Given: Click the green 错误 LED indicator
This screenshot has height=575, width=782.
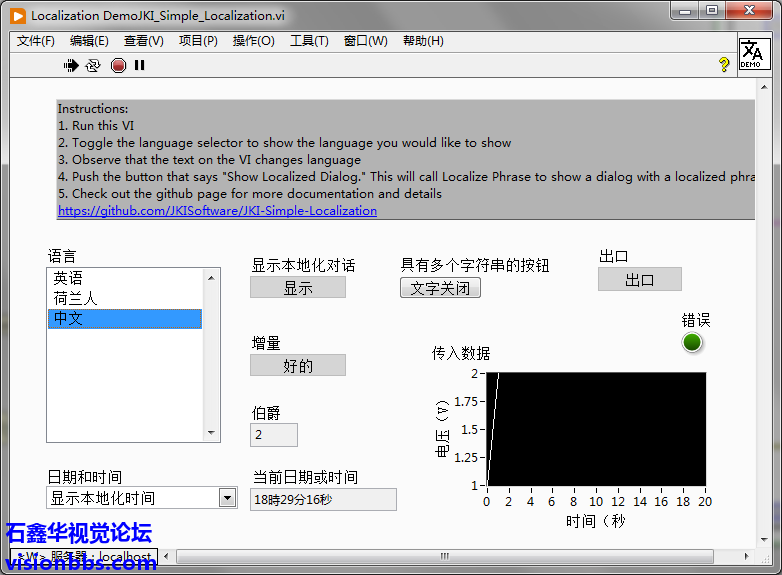Looking at the screenshot, I should tap(692, 343).
